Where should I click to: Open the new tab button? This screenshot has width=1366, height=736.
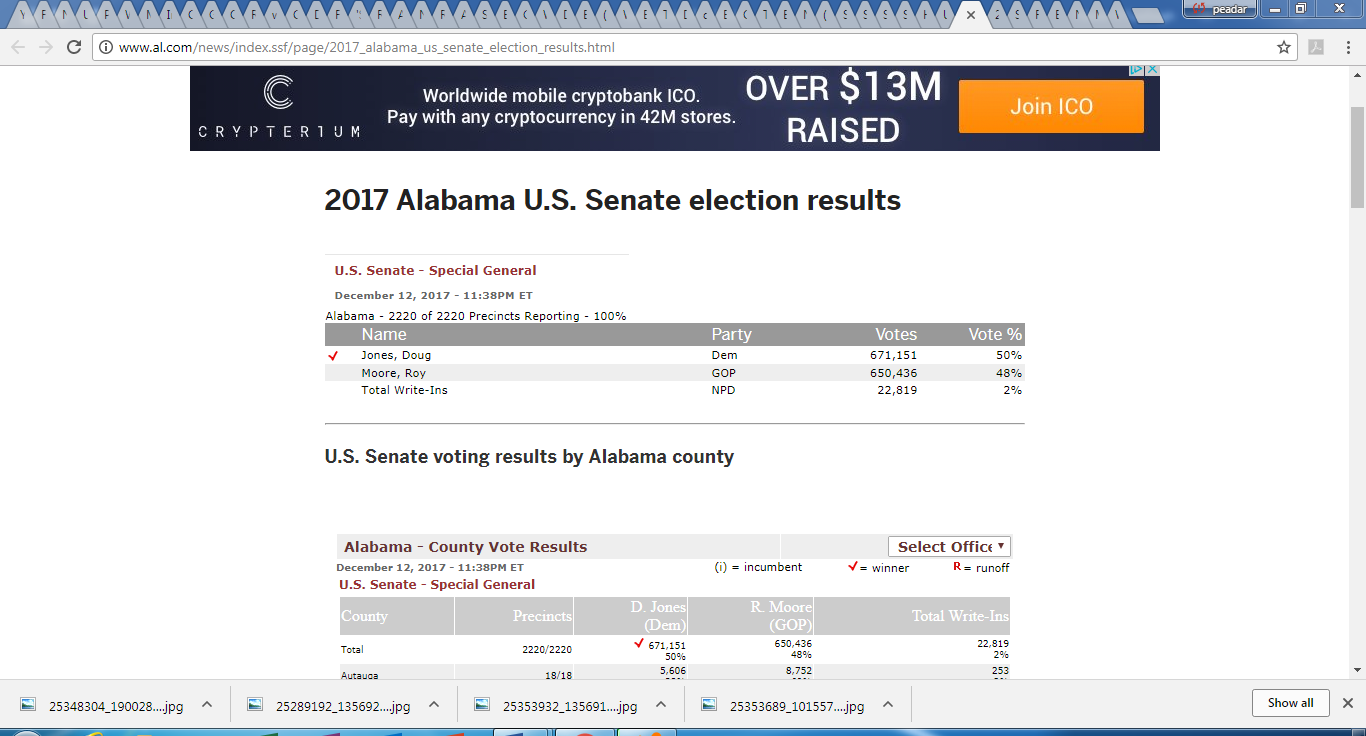tap(1146, 15)
